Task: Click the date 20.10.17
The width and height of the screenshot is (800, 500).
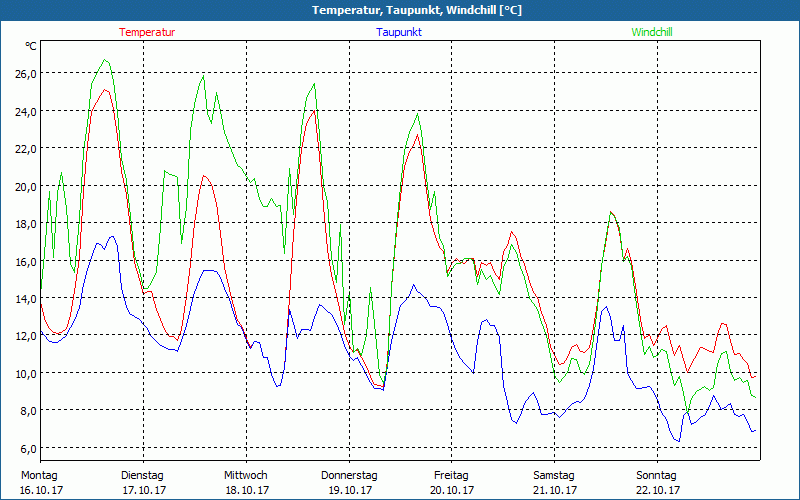Action: click(x=452, y=490)
